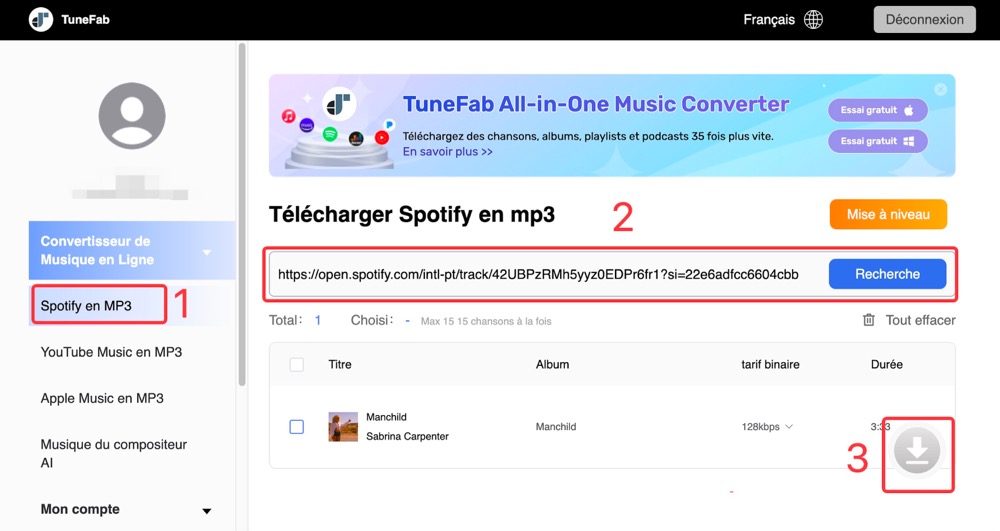Start the Apple free trial (Essai gratuit)
Image resolution: width=1000 pixels, height=531 pixels.
[878, 110]
